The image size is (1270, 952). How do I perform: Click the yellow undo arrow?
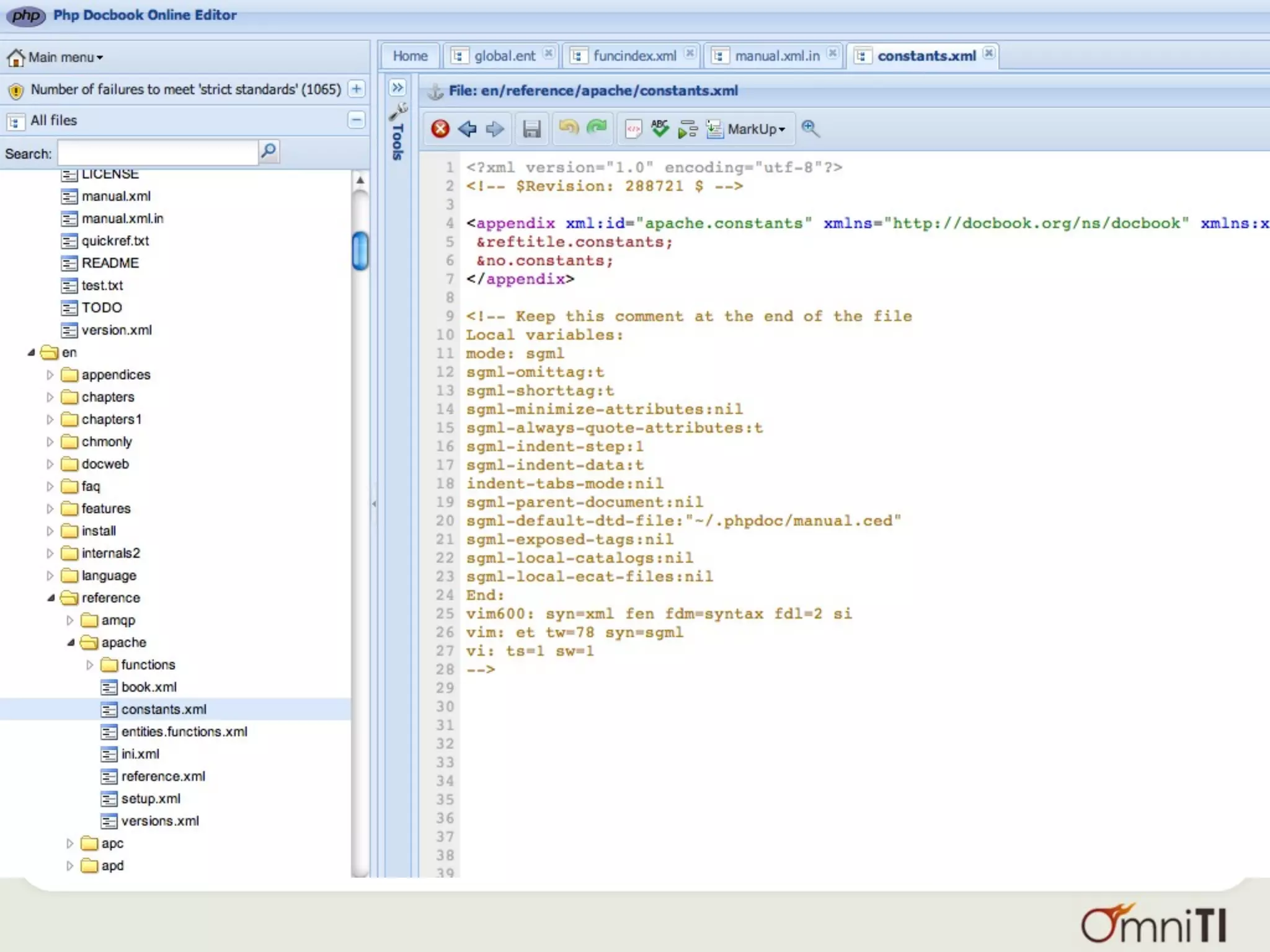click(x=568, y=128)
